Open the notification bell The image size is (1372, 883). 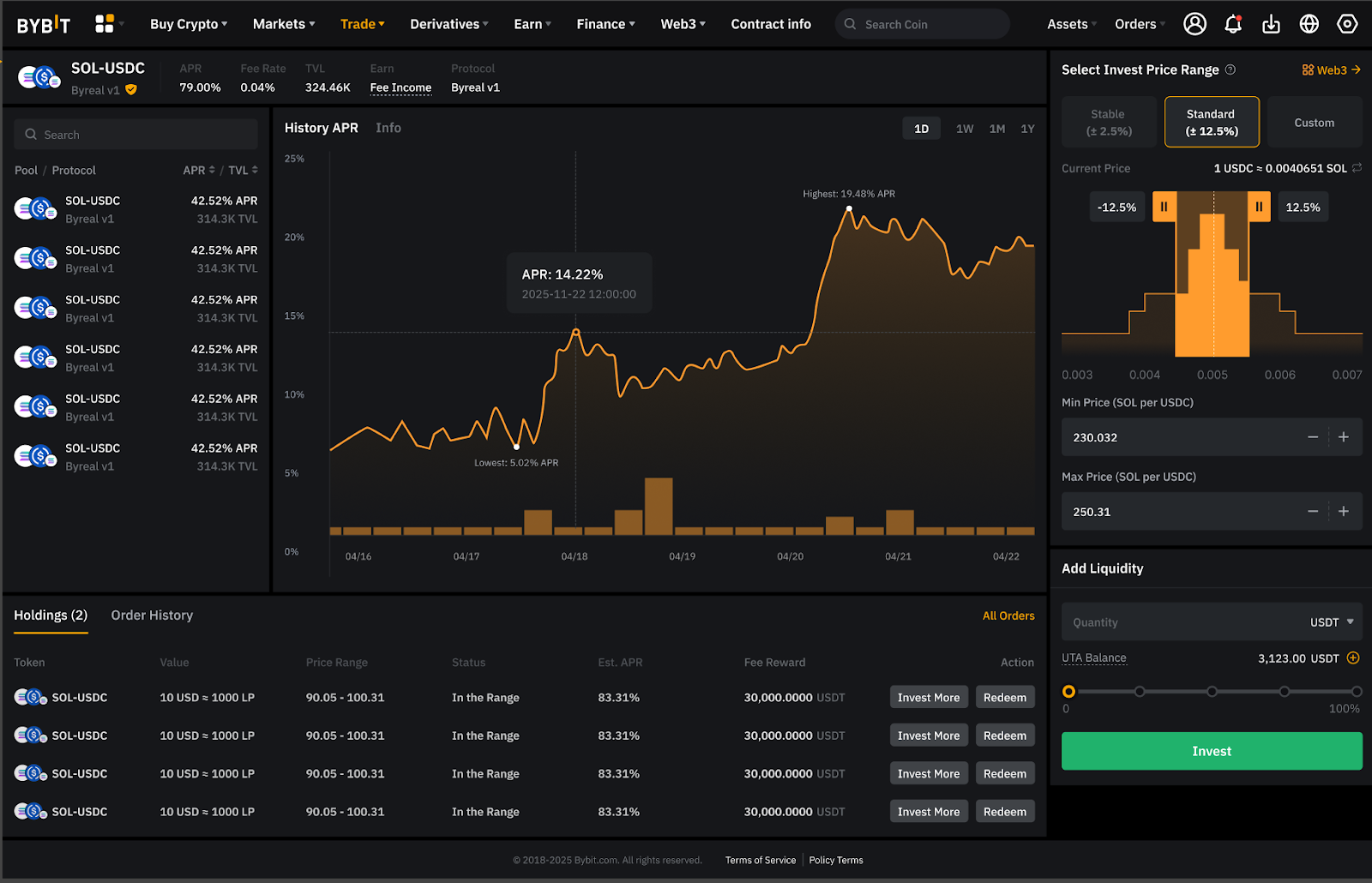(x=1233, y=23)
